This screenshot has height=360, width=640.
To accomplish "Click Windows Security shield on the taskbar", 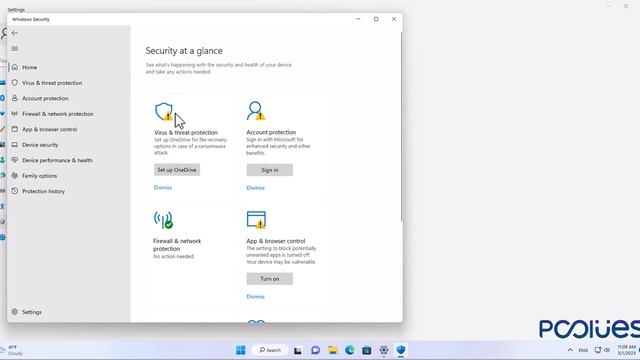I will tap(401, 350).
